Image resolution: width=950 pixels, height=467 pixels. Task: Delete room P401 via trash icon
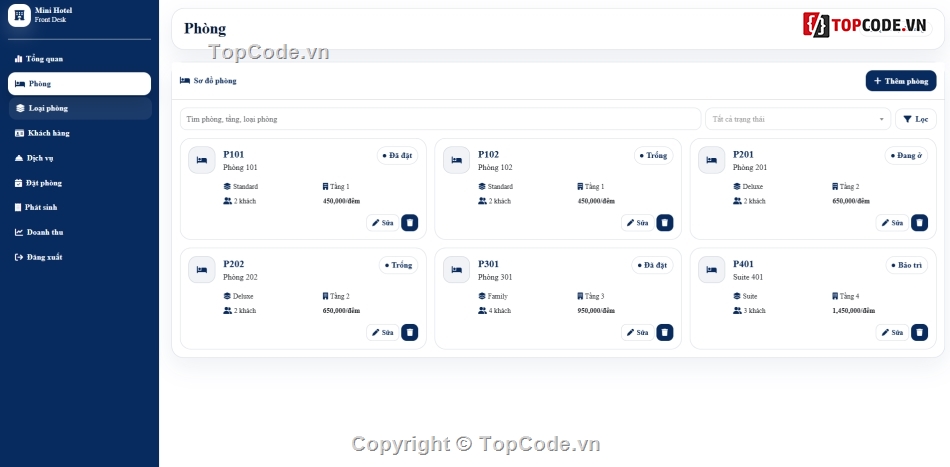(x=920, y=333)
